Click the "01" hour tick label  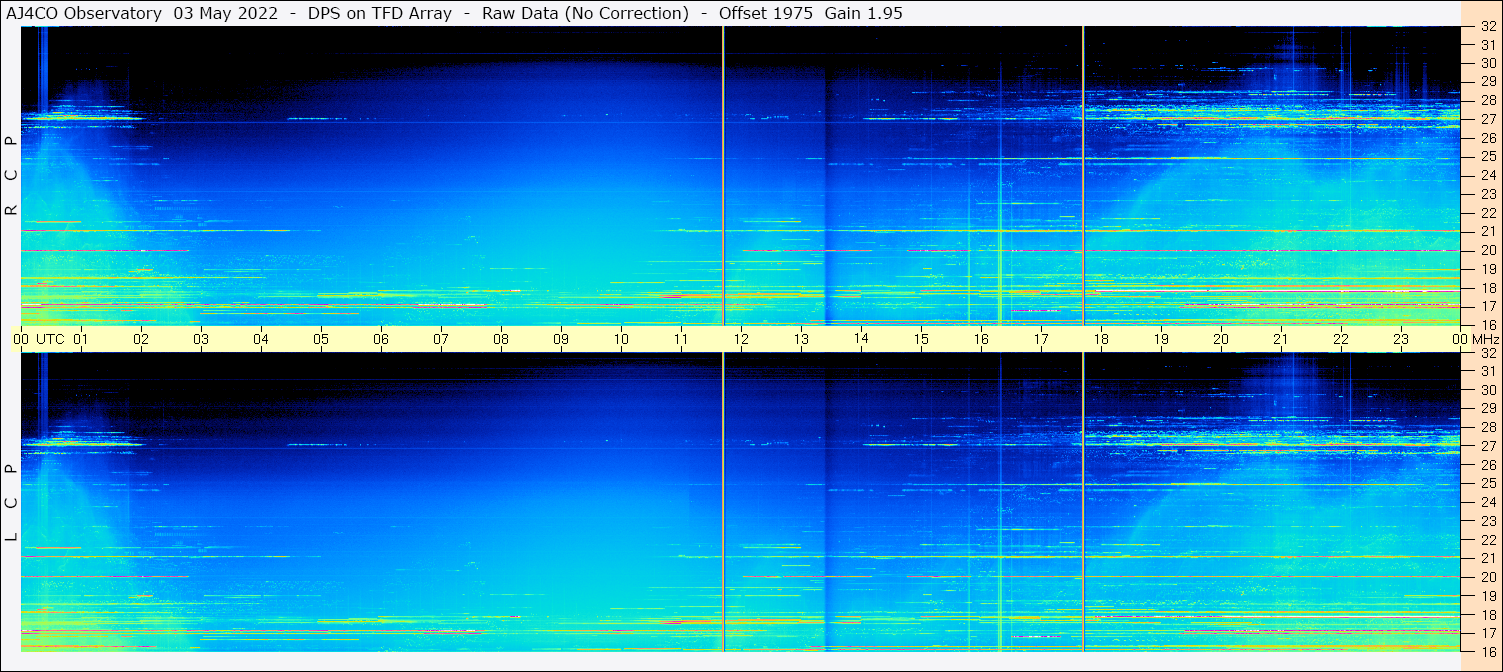tap(81, 339)
